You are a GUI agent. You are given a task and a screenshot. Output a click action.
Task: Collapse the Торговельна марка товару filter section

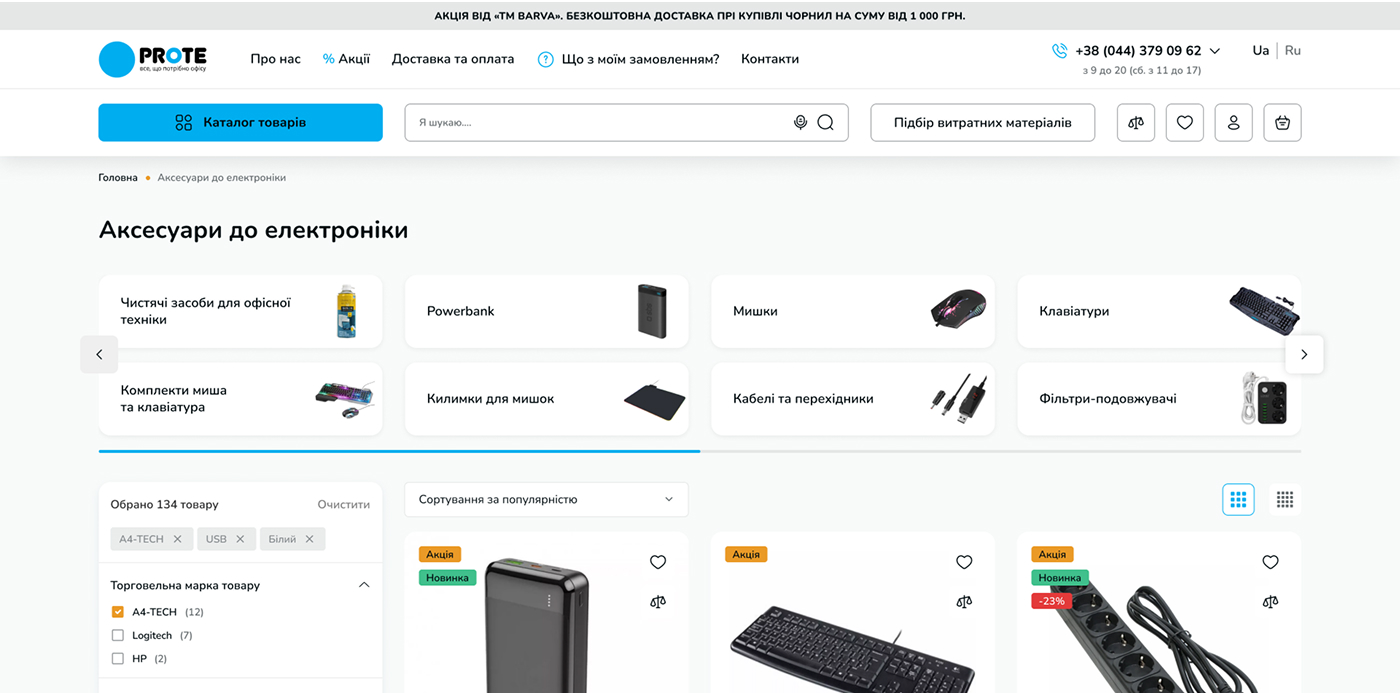[364, 585]
